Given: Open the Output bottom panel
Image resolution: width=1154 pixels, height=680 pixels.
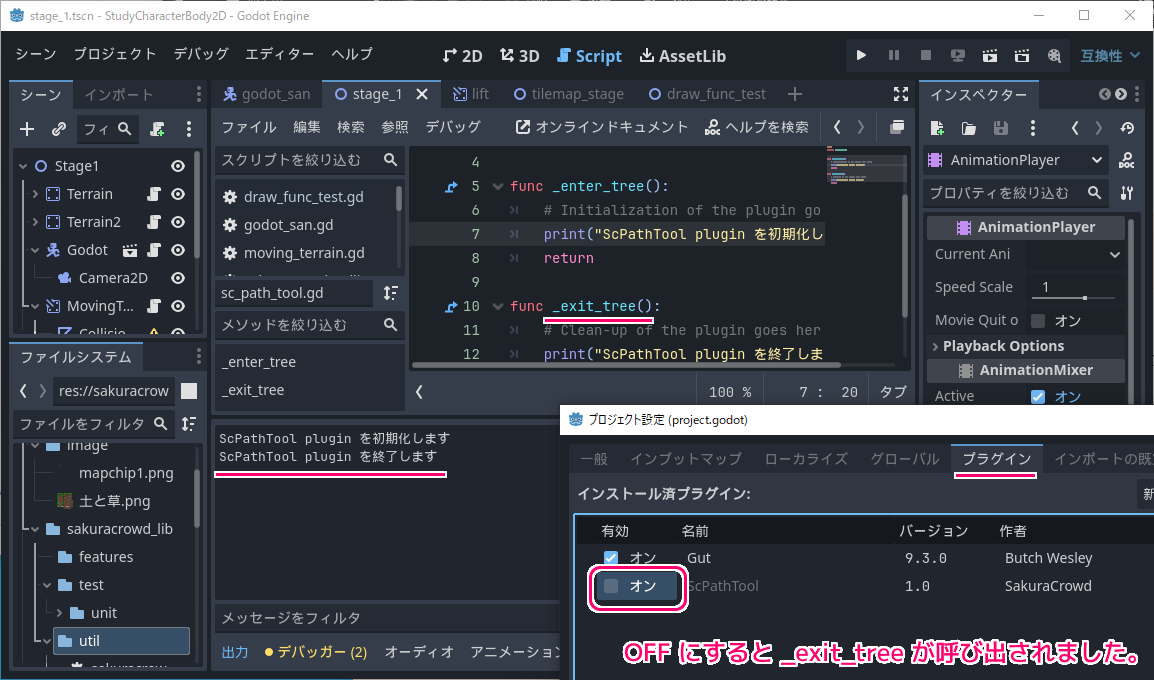Looking at the screenshot, I should [x=235, y=652].
